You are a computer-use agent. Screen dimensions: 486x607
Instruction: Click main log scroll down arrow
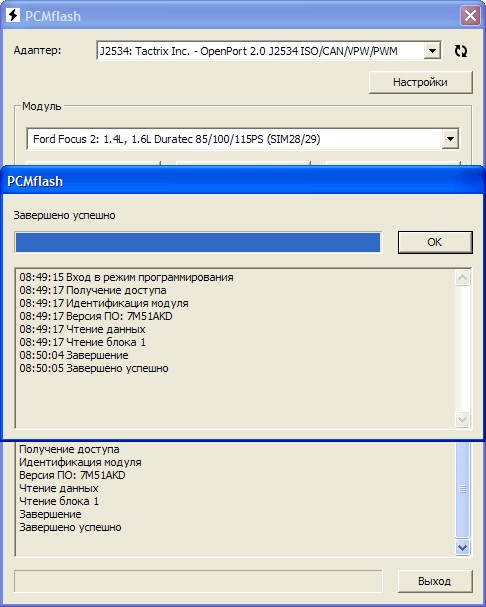click(x=463, y=547)
